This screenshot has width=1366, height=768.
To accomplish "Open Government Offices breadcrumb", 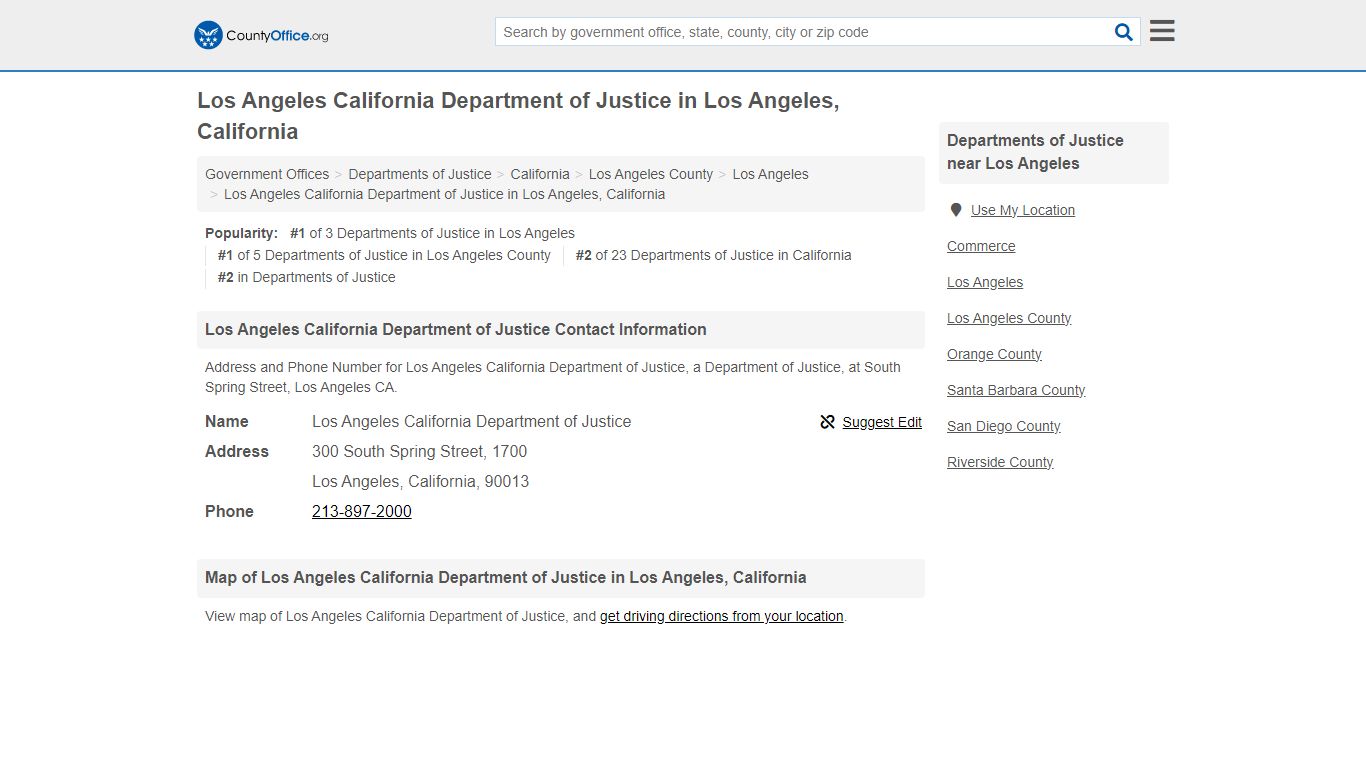I will [x=267, y=174].
